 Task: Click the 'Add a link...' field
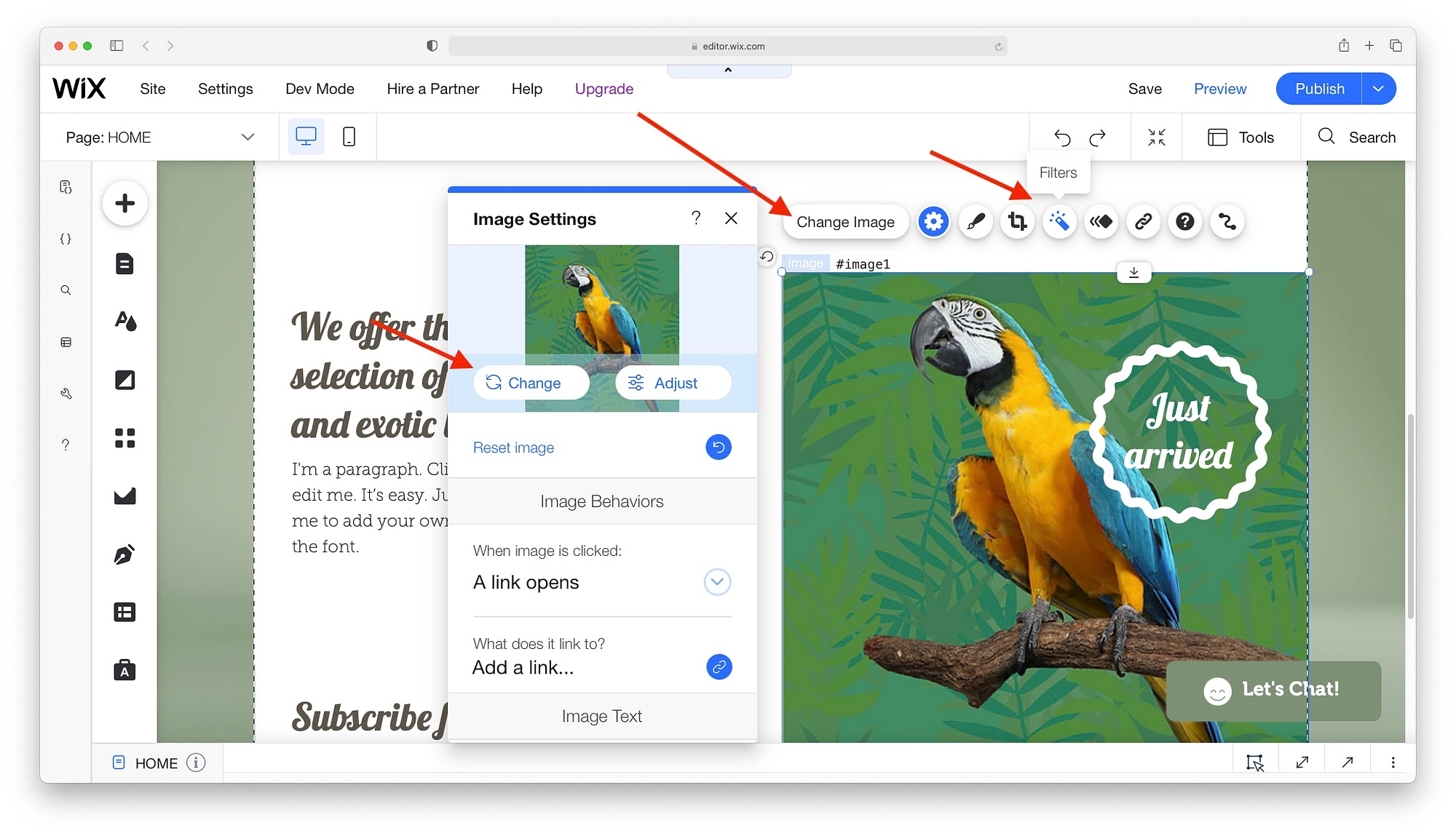[523, 667]
